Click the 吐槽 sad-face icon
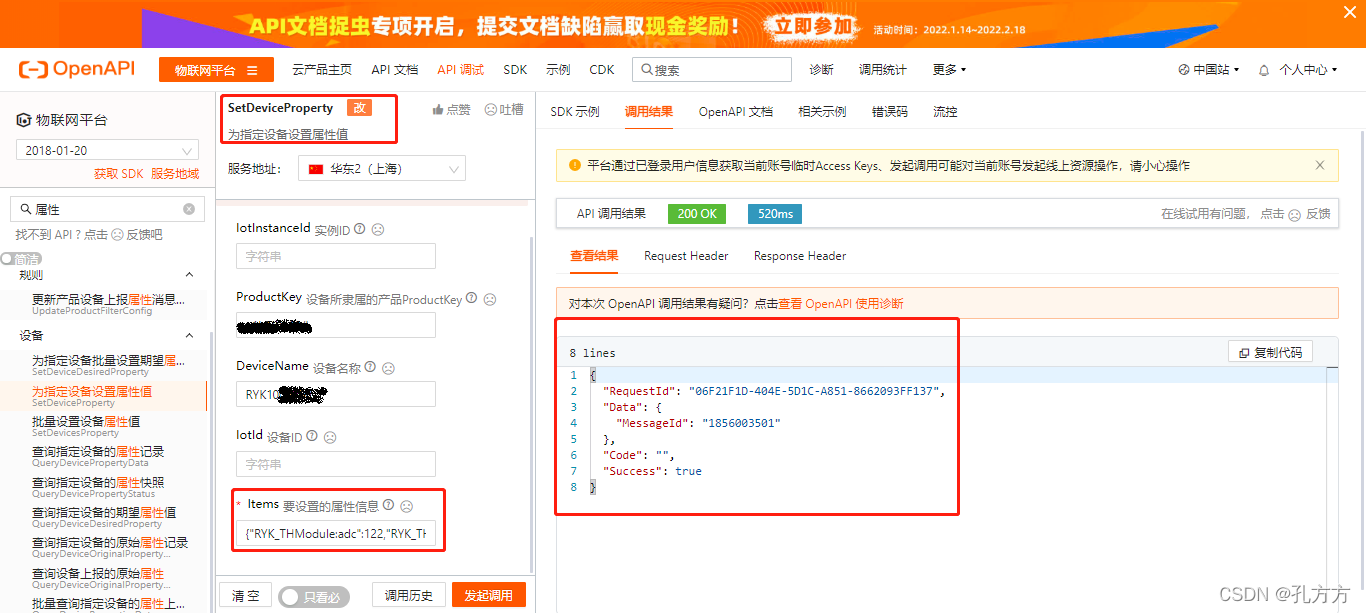The width and height of the screenshot is (1366, 613). click(491, 110)
